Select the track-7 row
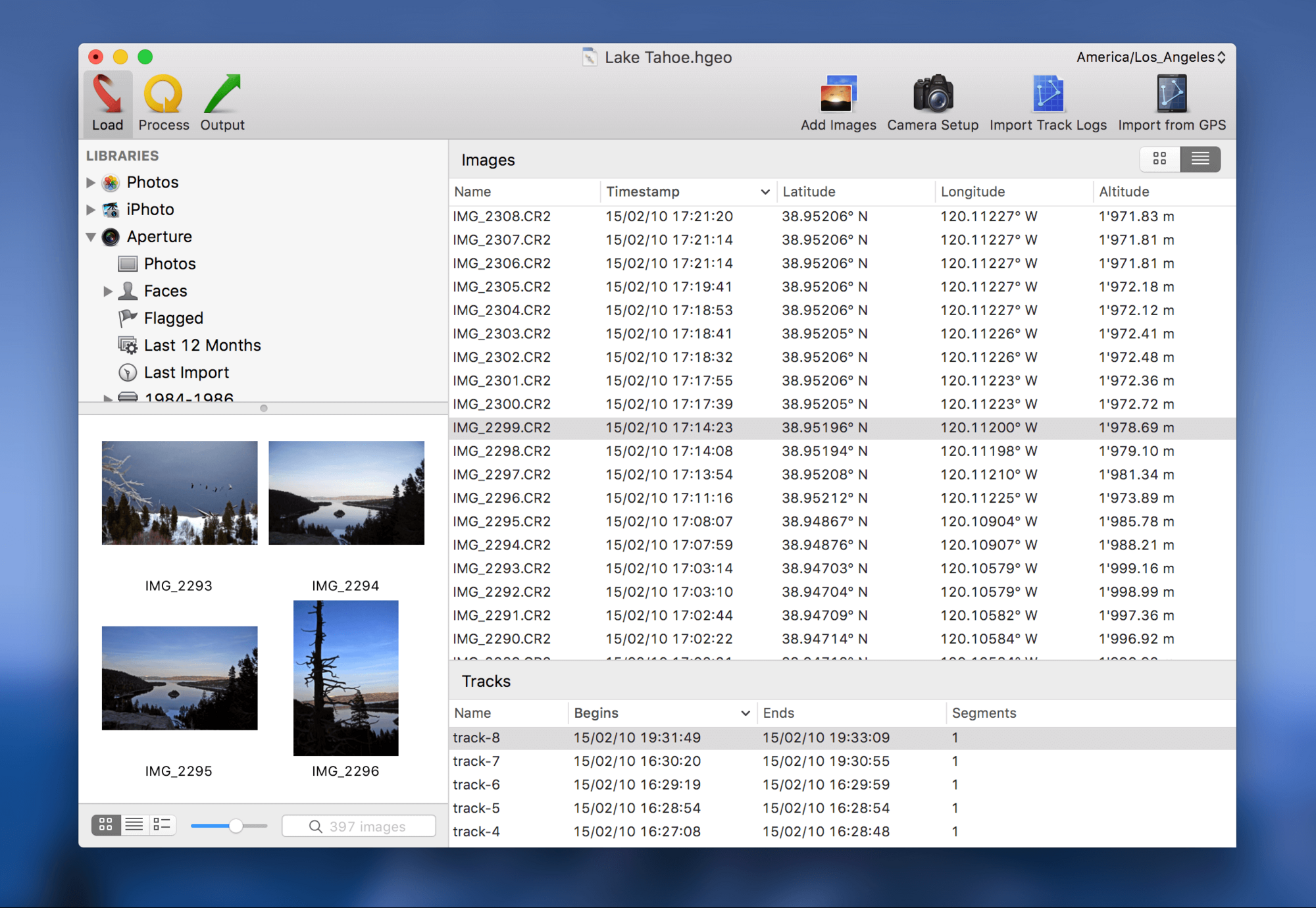Screen dimensions: 1316x908 click(842, 761)
